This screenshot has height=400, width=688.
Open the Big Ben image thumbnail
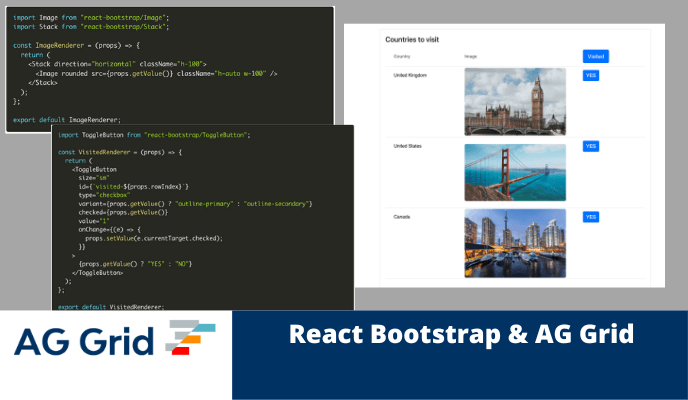point(515,102)
